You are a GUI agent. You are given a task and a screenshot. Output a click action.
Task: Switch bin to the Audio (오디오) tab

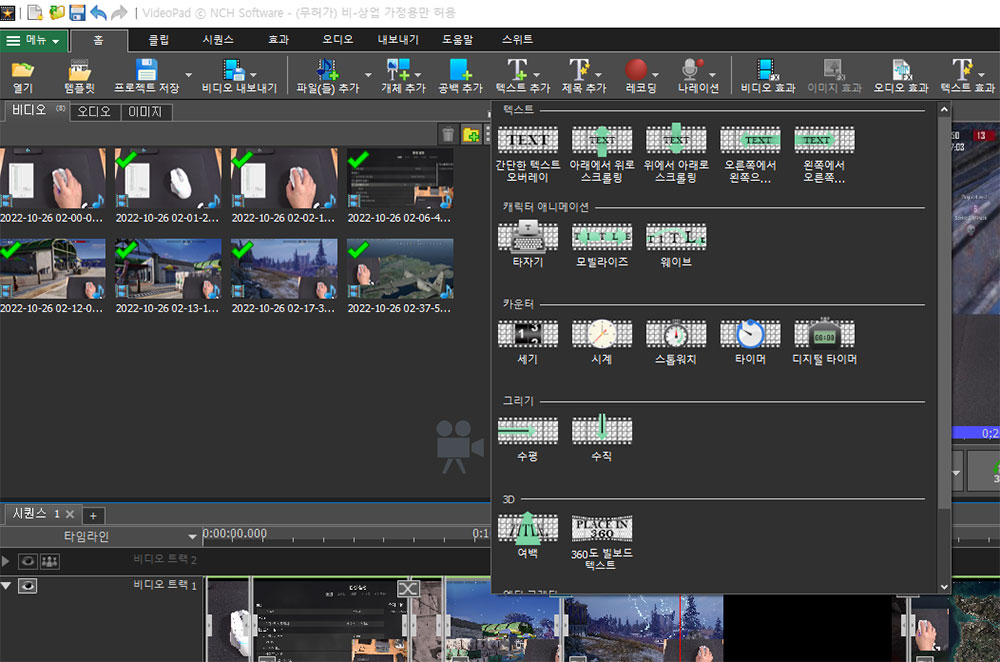click(94, 112)
